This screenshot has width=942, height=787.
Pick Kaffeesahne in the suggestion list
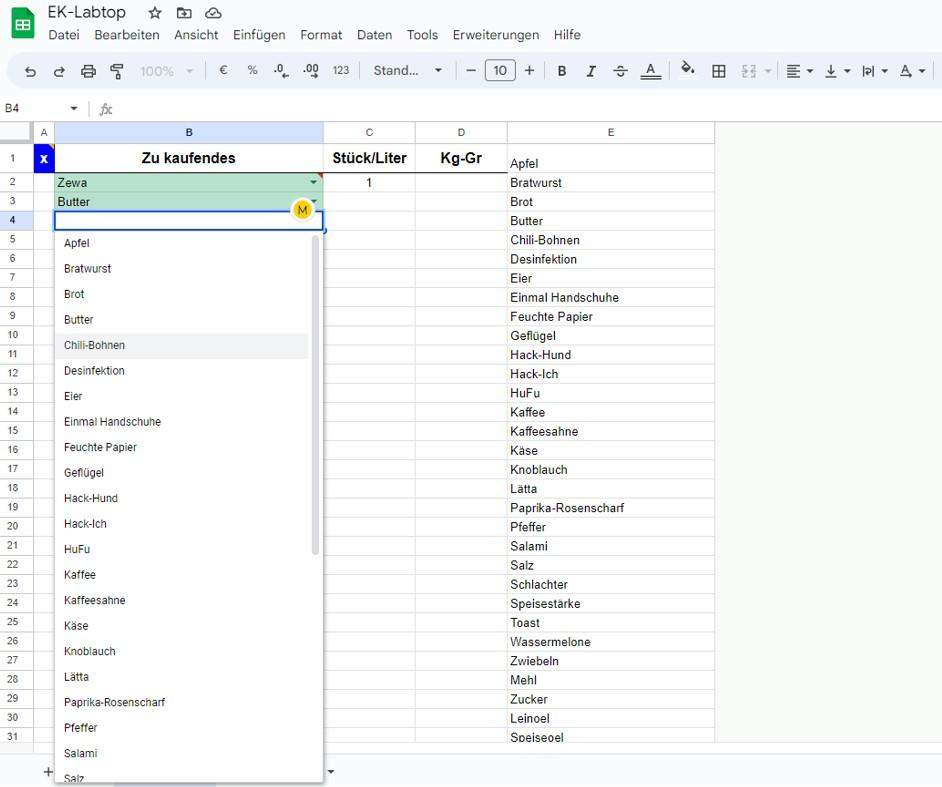pos(95,600)
